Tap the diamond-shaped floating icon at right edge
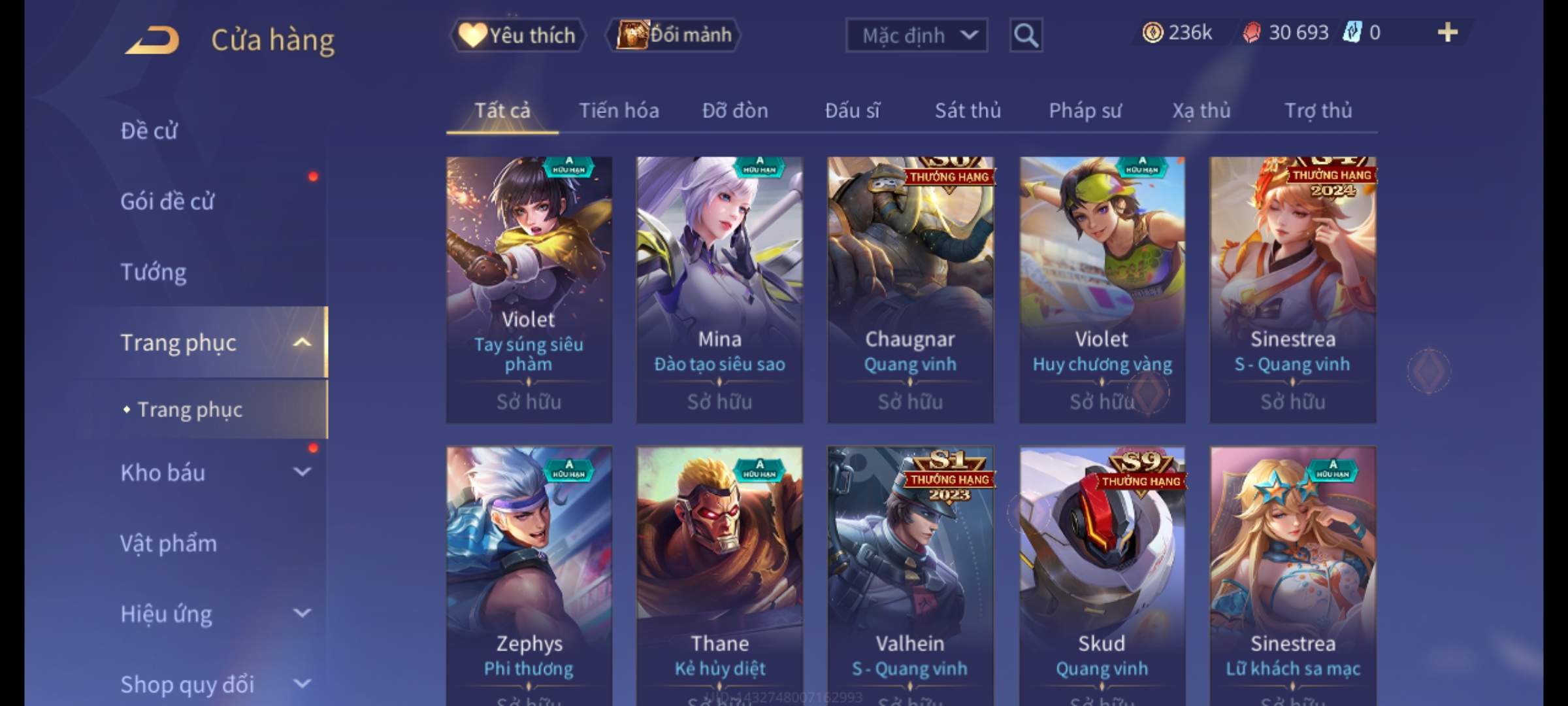 [x=1429, y=371]
